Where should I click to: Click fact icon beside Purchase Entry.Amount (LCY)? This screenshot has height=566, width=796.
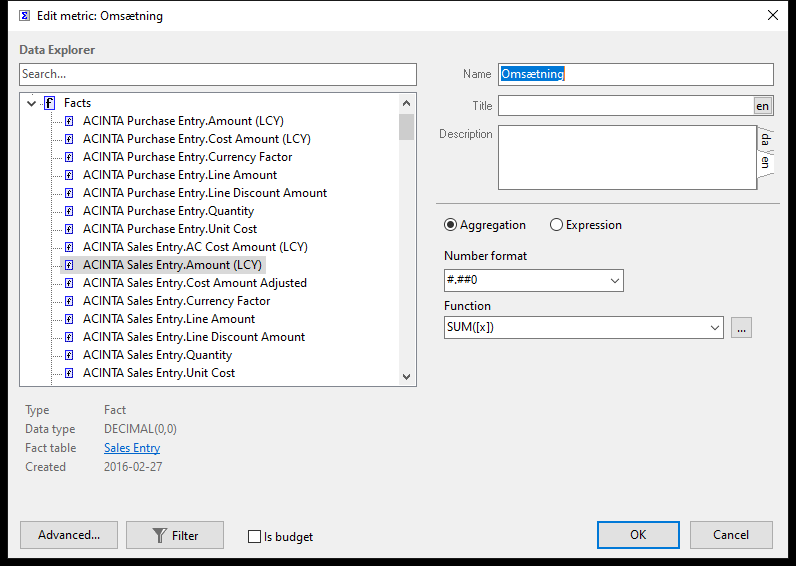coord(69,121)
